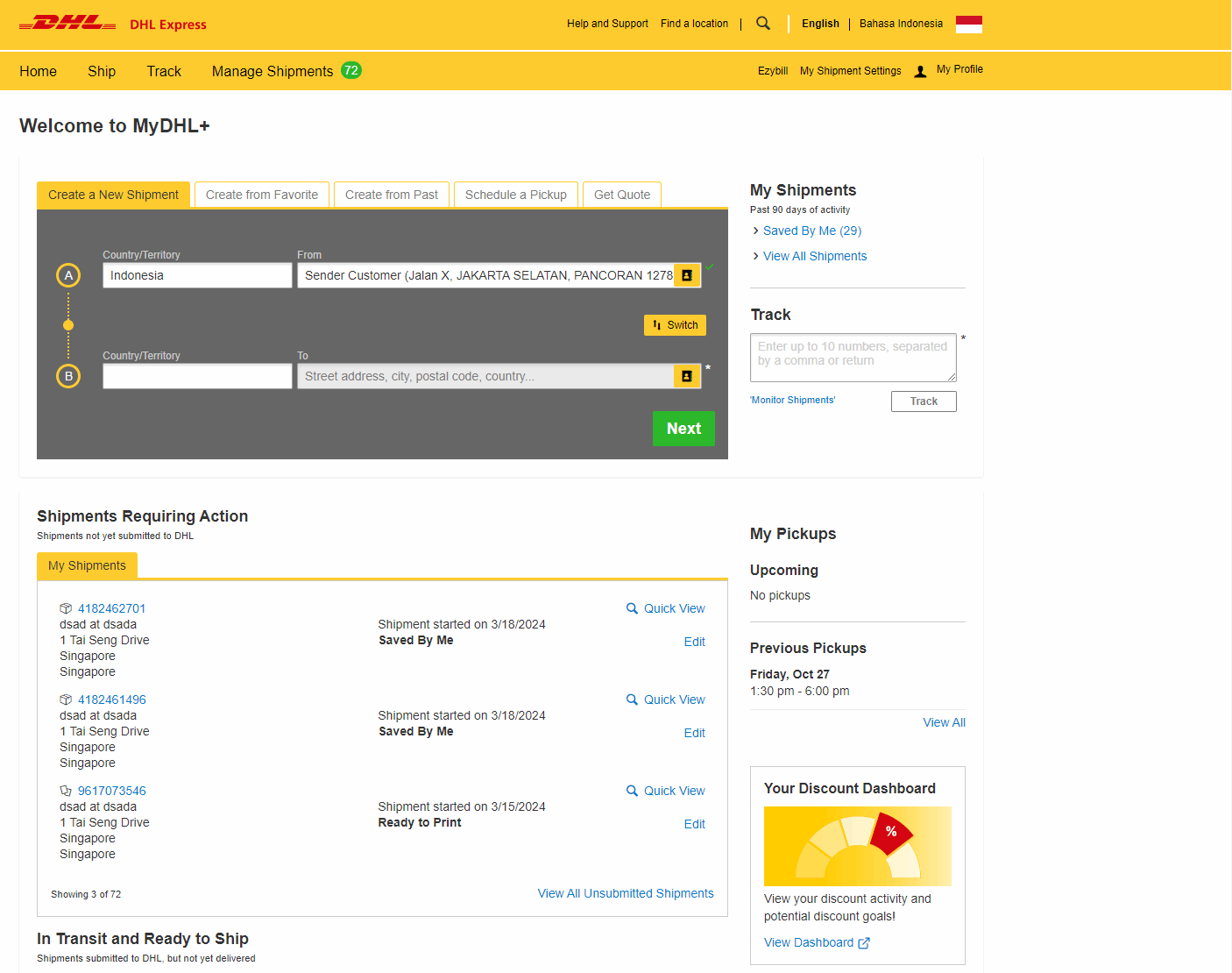1232x973 pixels.
Task: Open My Shipment Settings
Action: coord(850,71)
